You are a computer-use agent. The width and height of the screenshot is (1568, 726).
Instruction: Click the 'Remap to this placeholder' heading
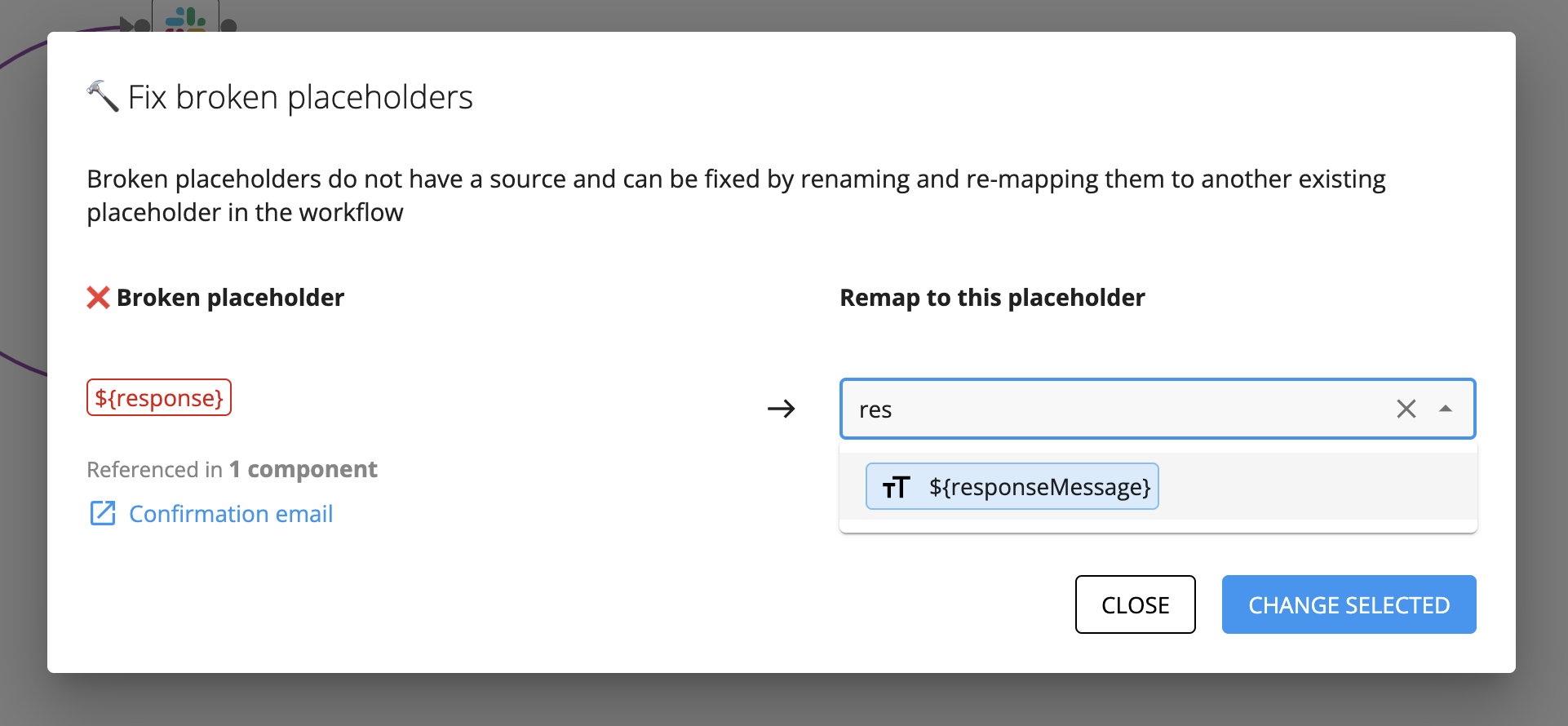pyautogui.click(x=992, y=298)
